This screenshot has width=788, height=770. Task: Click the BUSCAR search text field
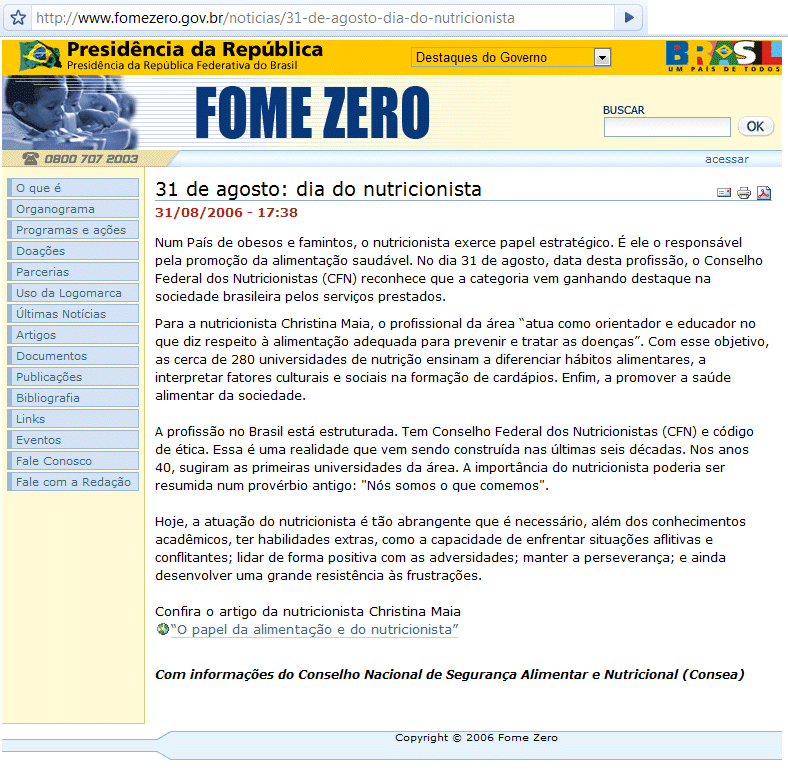[x=667, y=127]
